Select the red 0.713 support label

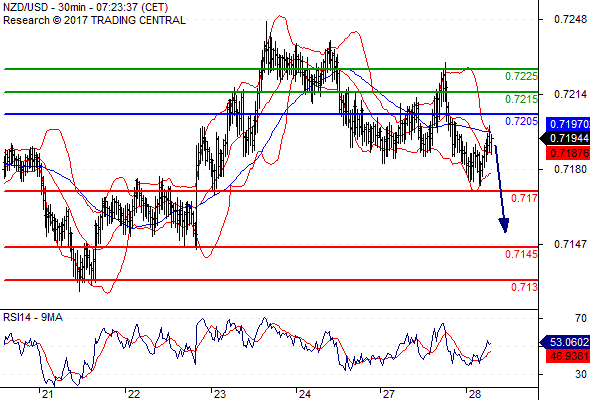point(524,287)
